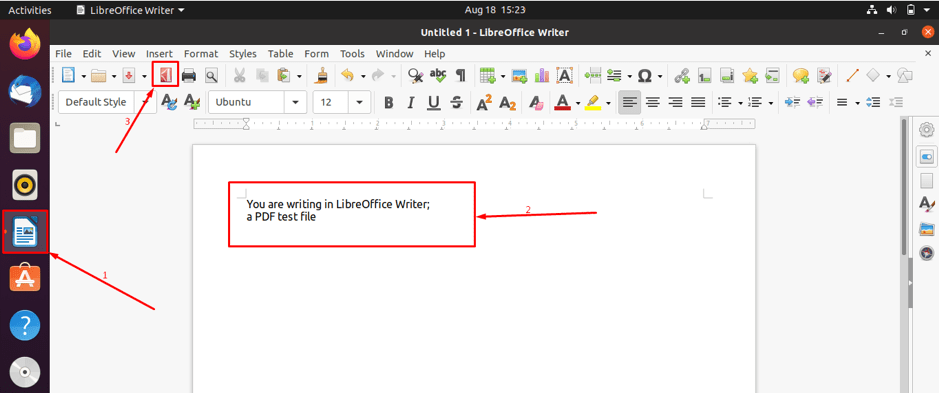The image size is (939, 393).
Task: Insert a page break
Action: [593, 75]
